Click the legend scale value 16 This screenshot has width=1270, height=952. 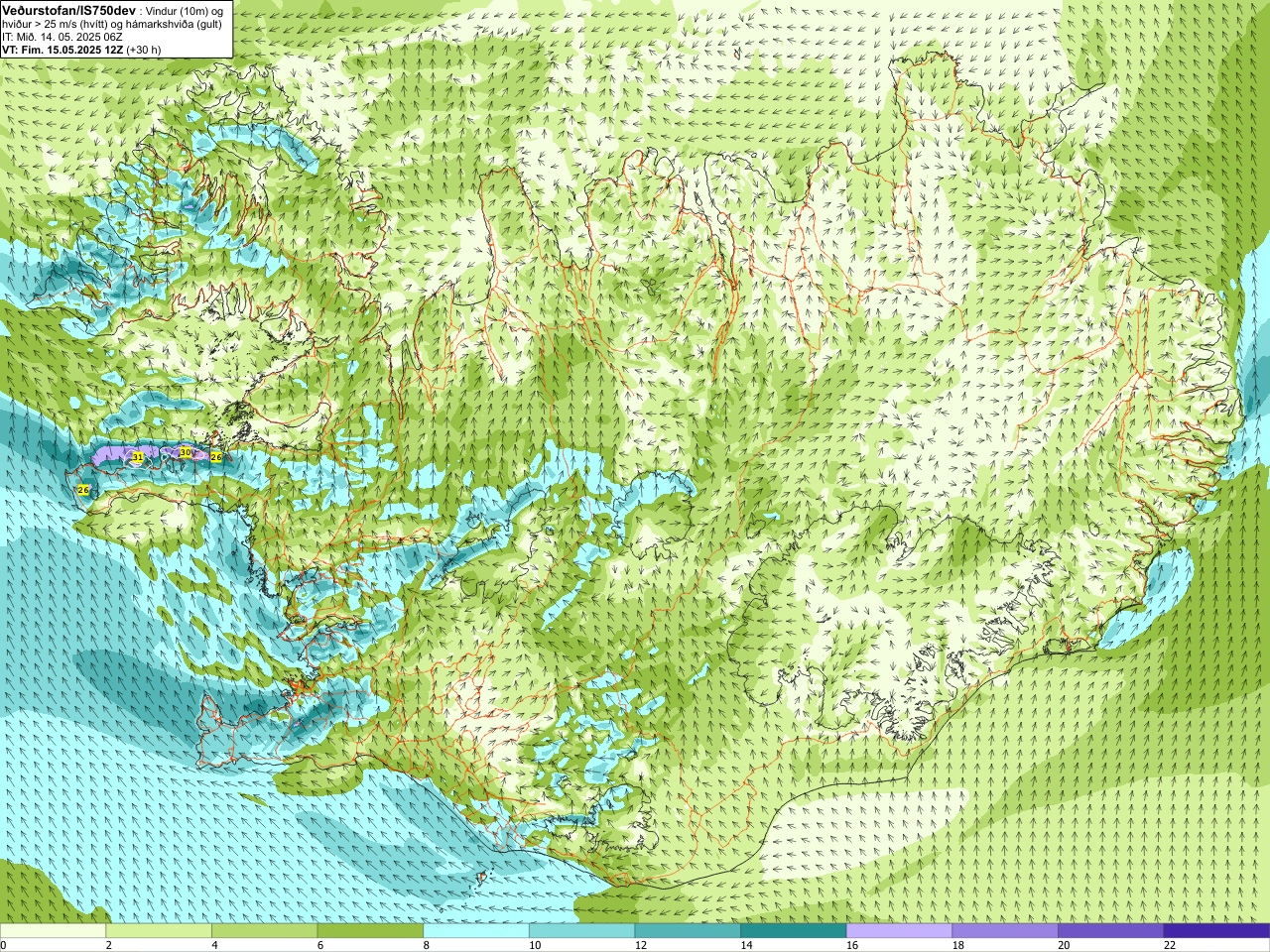[x=852, y=945]
